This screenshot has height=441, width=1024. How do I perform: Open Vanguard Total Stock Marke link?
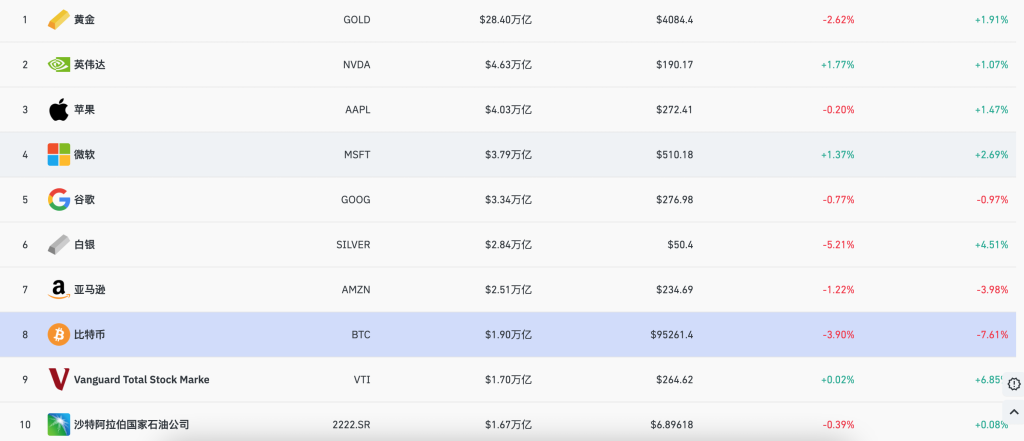click(141, 380)
